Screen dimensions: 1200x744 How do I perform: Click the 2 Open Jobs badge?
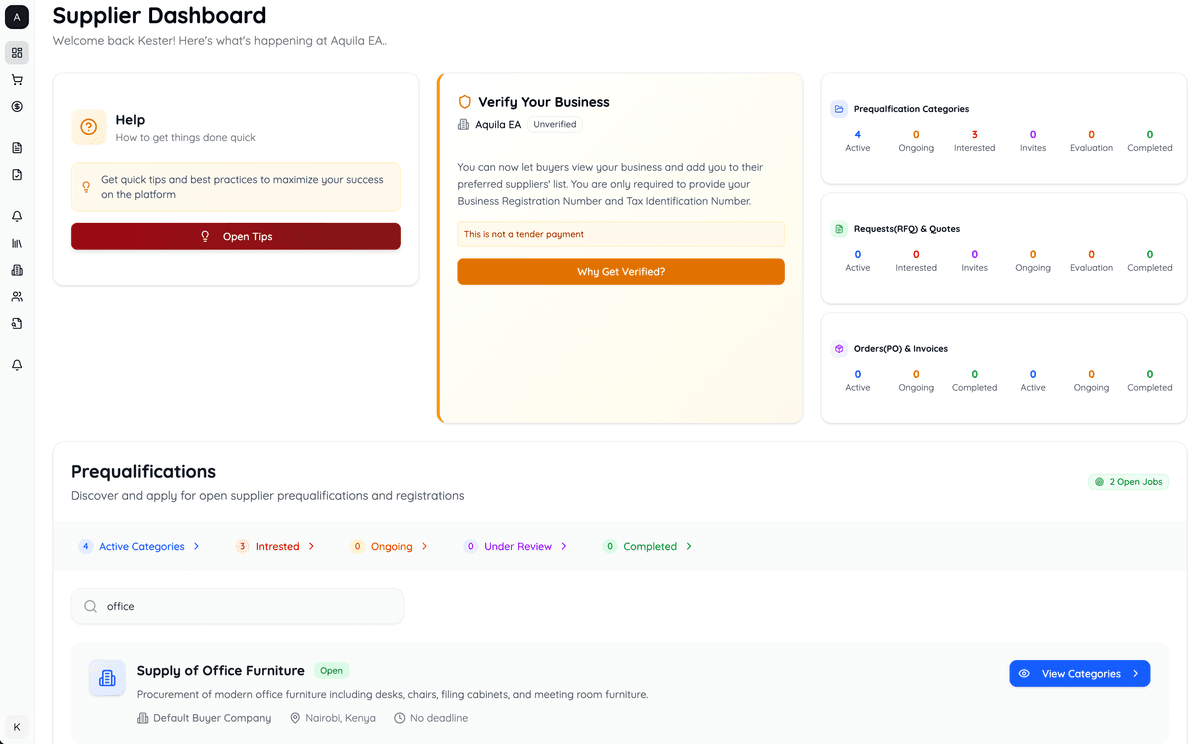point(1128,481)
